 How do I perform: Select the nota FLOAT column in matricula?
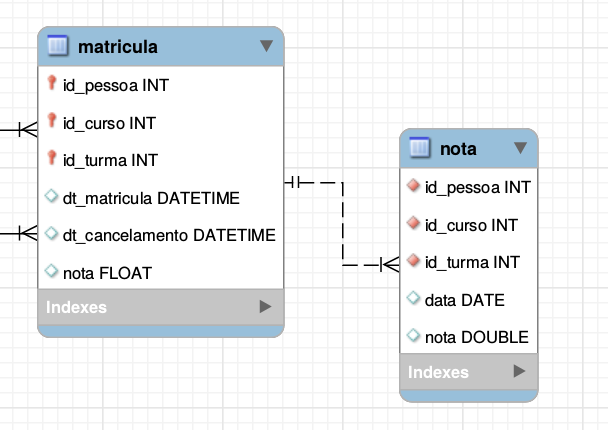tap(107, 271)
